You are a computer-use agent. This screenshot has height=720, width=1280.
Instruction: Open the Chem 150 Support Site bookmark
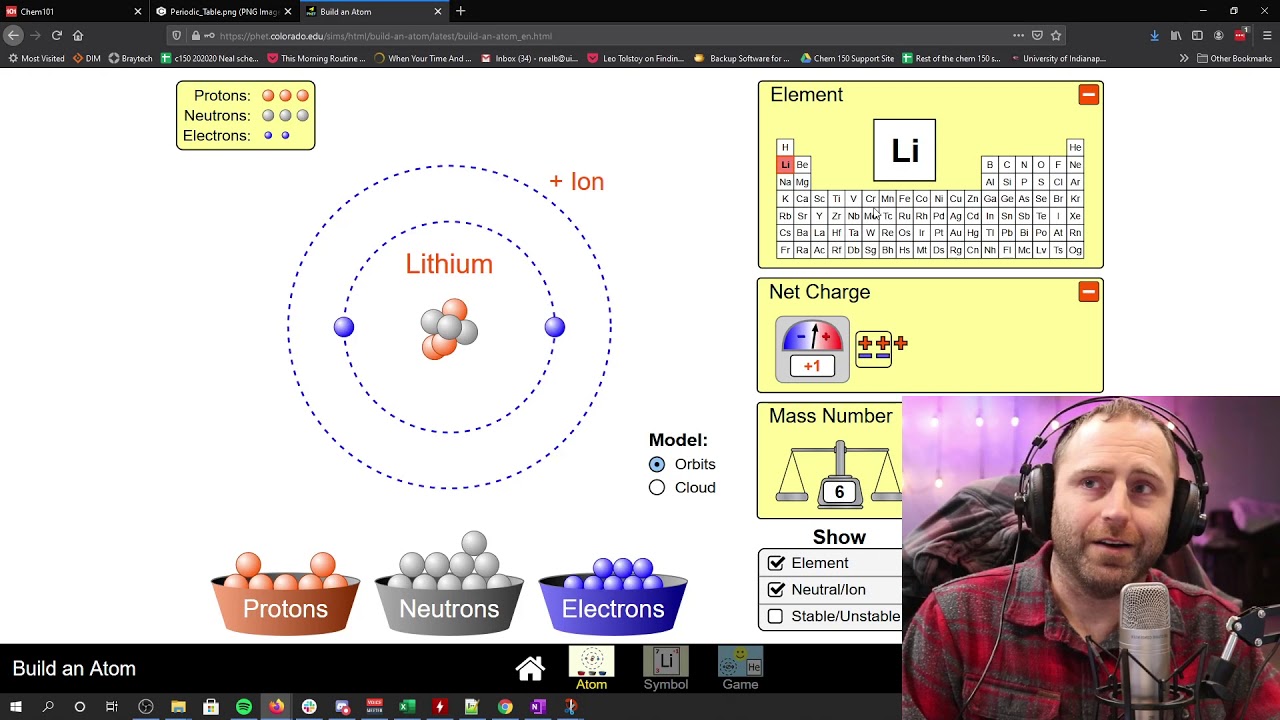pyautogui.click(x=846, y=58)
